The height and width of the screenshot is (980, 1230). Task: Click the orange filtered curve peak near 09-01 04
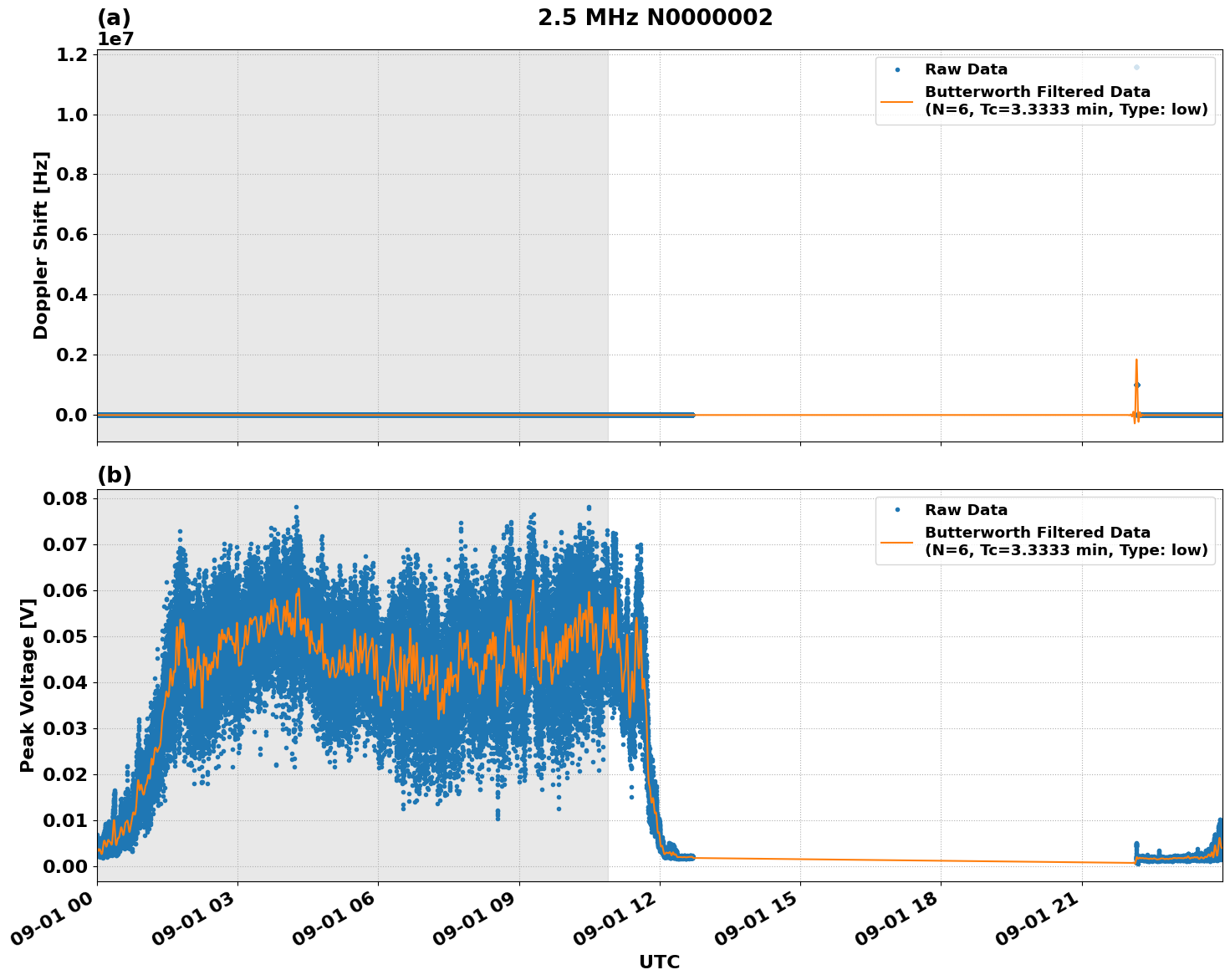point(299,588)
